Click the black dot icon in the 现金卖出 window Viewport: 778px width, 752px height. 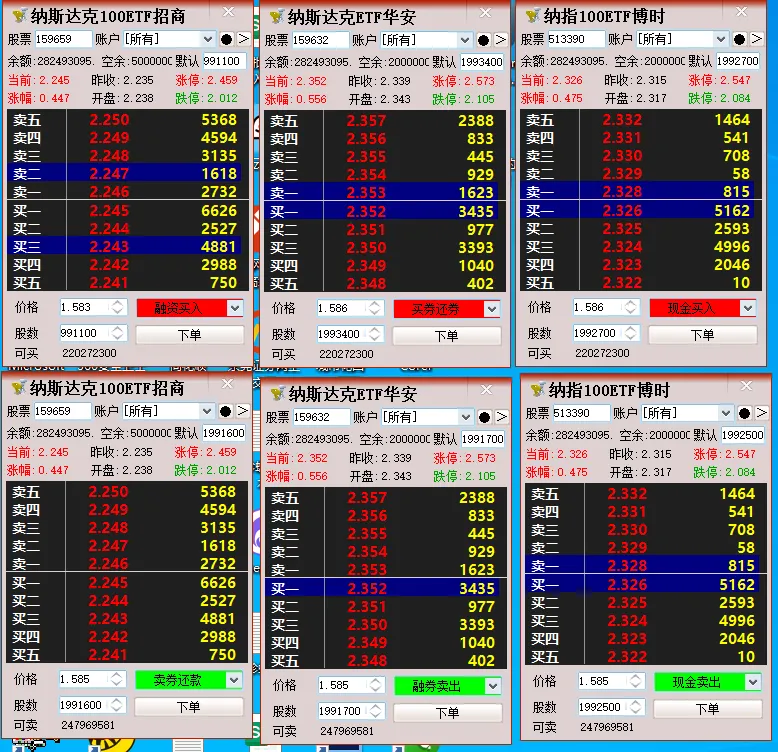(x=744, y=413)
